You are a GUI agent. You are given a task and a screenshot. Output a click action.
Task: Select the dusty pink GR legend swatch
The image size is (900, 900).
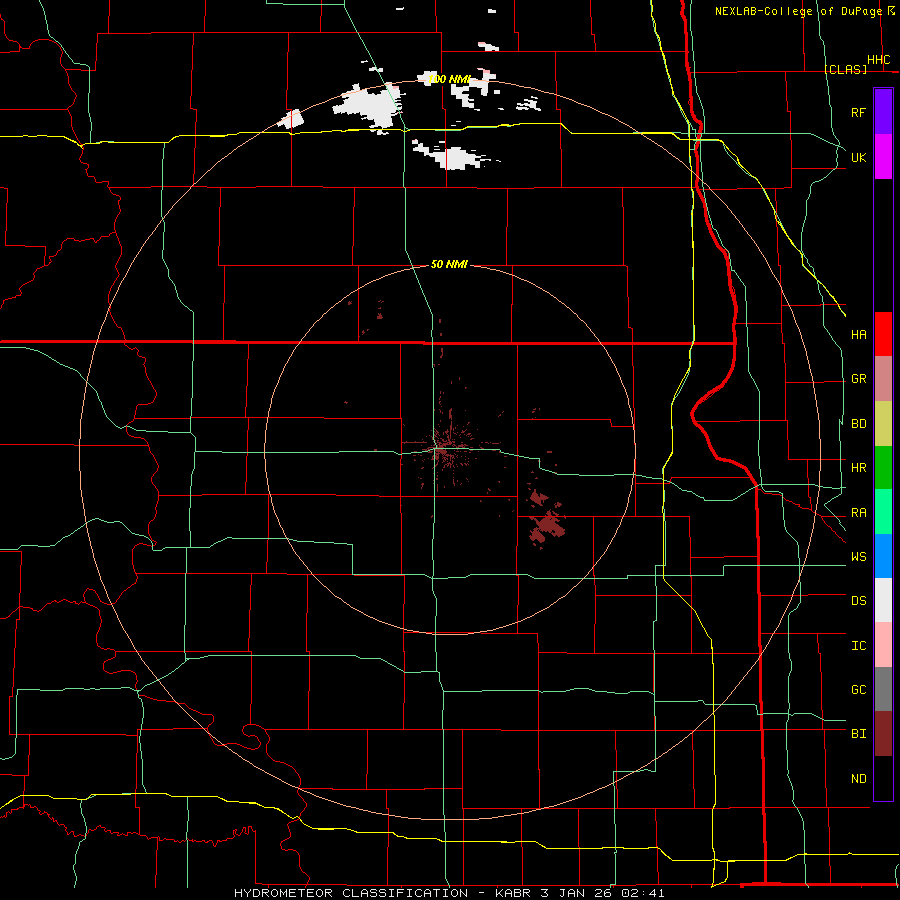click(883, 379)
